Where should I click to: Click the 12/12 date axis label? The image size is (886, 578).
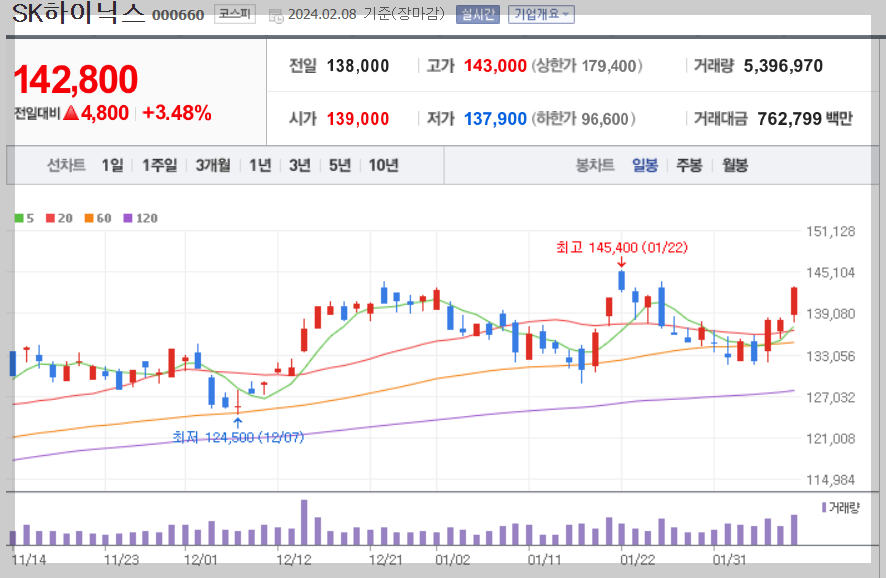point(294,560)
